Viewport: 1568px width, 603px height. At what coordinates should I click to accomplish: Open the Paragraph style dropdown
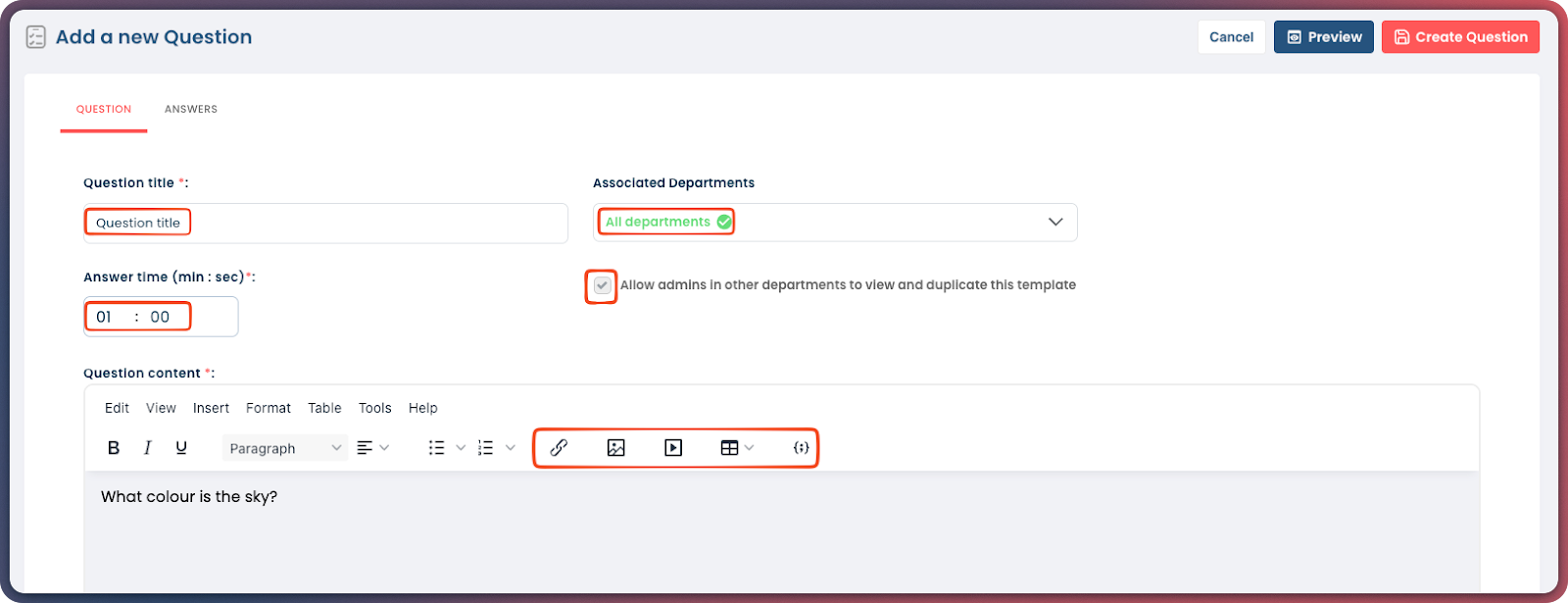(284, 448)
